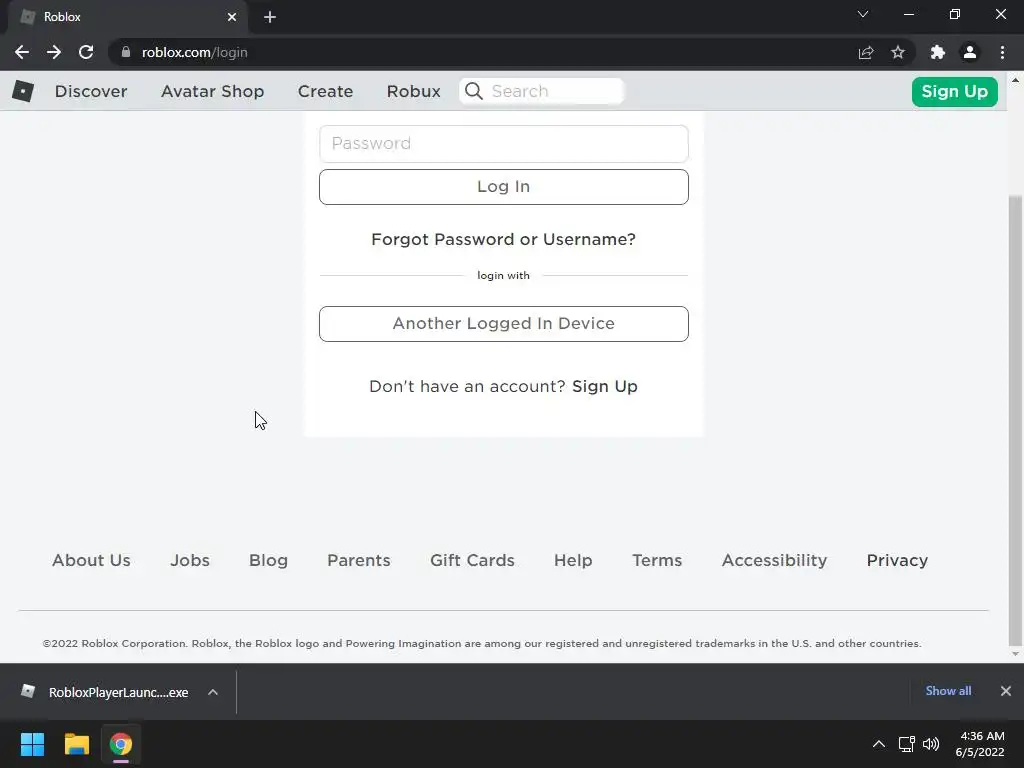
Task: Click the scrollbar down arrow
Action: (1015, 654)
